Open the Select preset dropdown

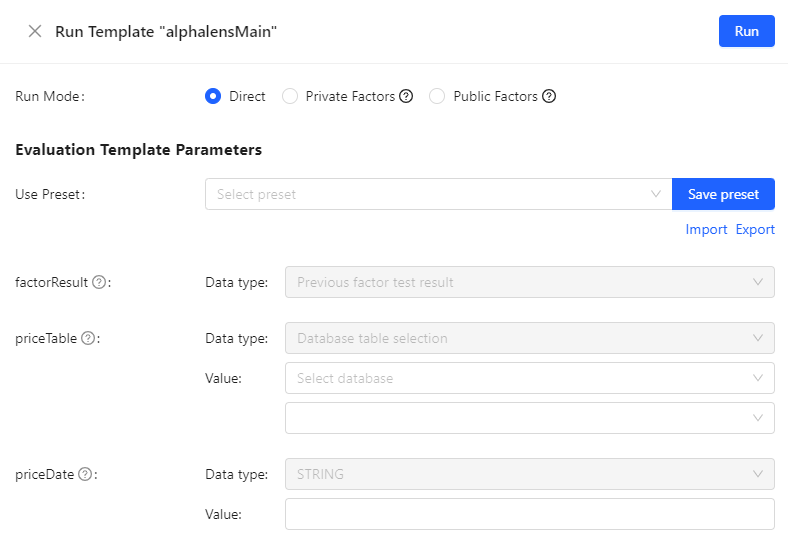tap(438, 194)
